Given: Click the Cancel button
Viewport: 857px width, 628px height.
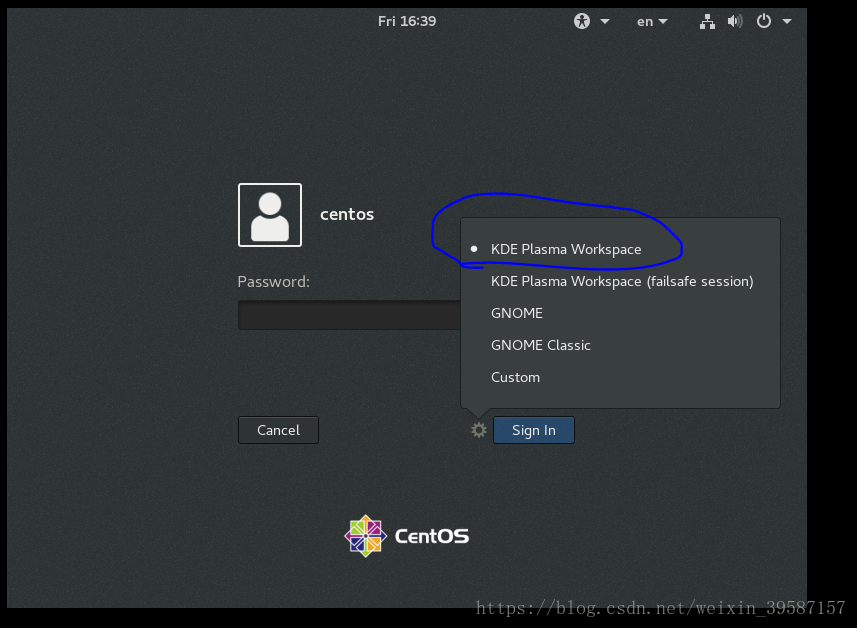Looking at the screenshot, I should 278,430.
